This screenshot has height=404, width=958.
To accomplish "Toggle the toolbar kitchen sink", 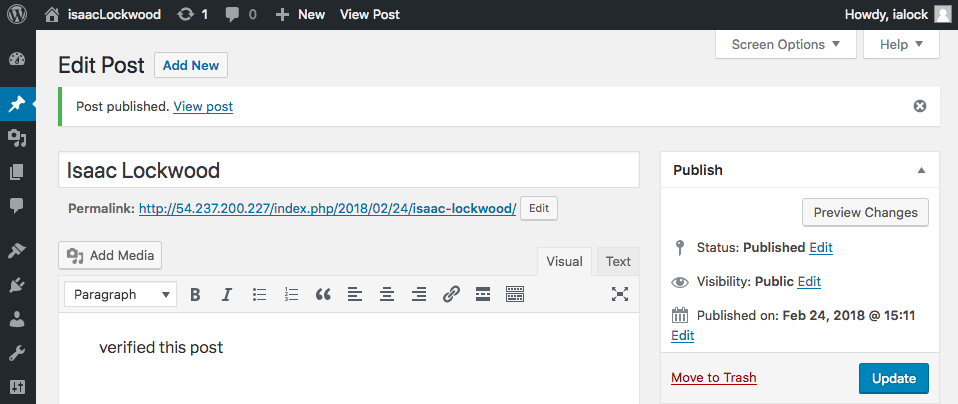I will coord(515,294).
